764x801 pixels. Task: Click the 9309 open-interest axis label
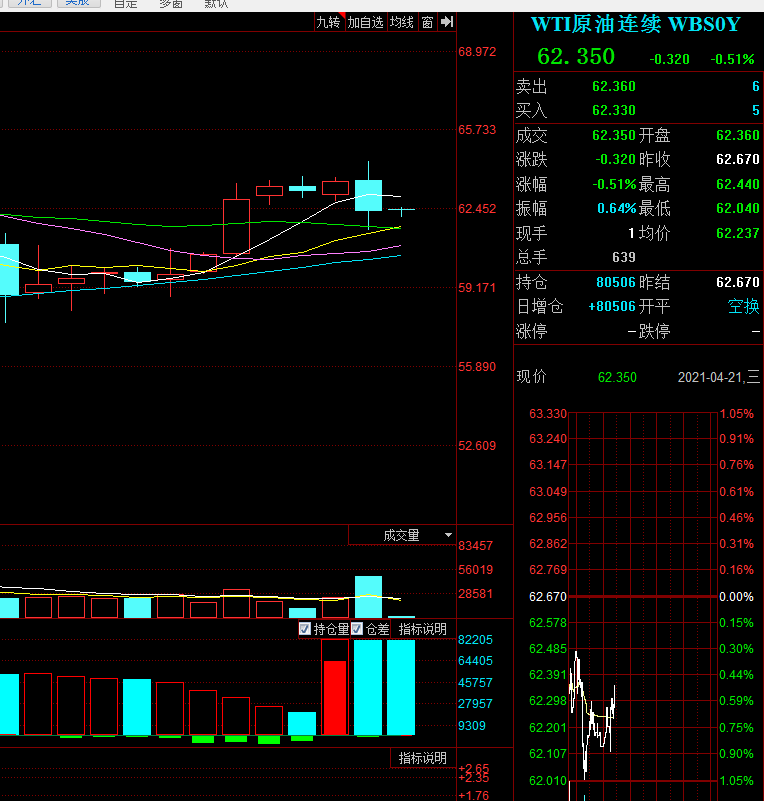(472, 725)
